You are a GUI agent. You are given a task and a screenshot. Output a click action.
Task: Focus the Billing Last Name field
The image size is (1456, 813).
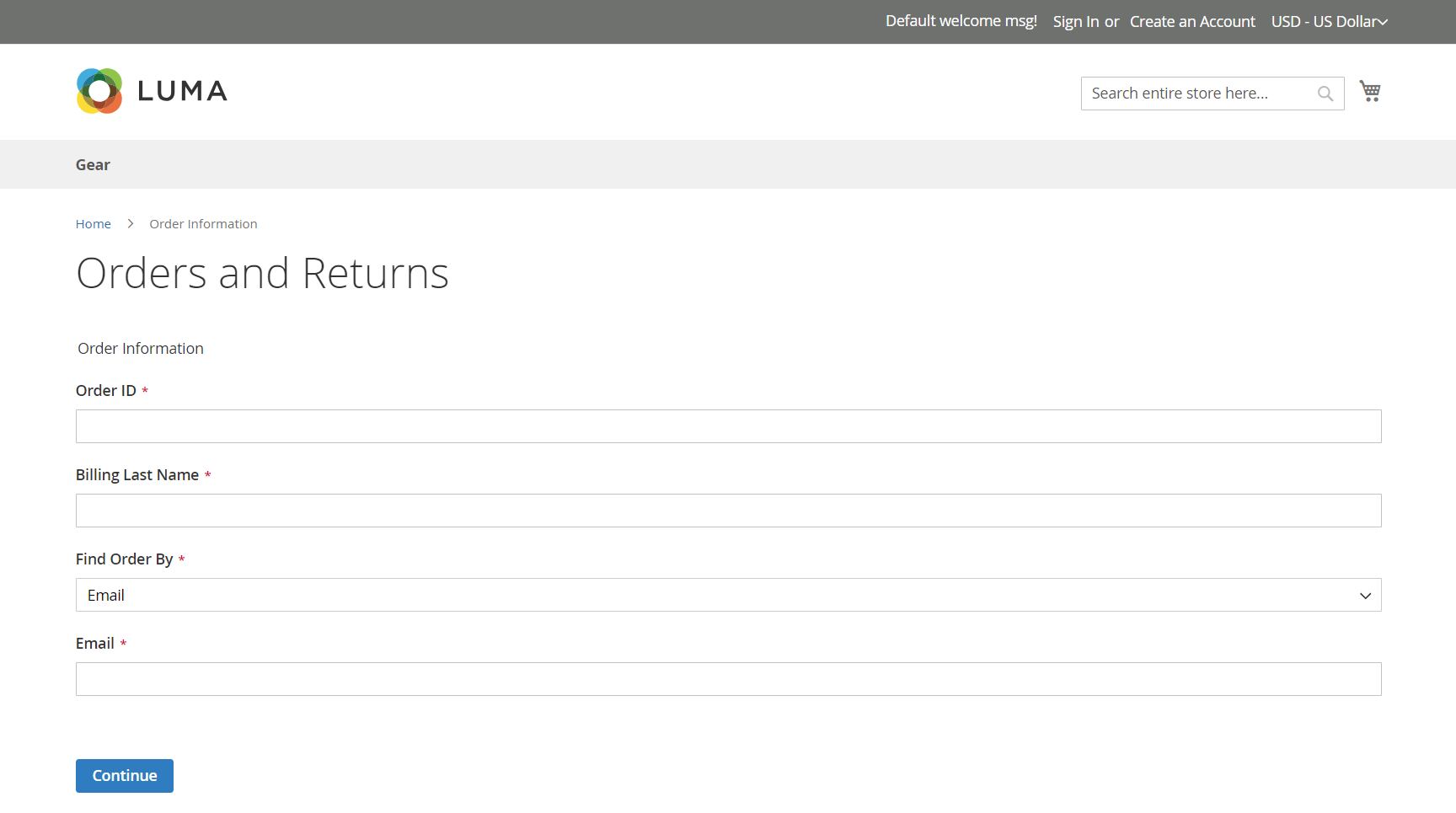click(x=728, y=511)
